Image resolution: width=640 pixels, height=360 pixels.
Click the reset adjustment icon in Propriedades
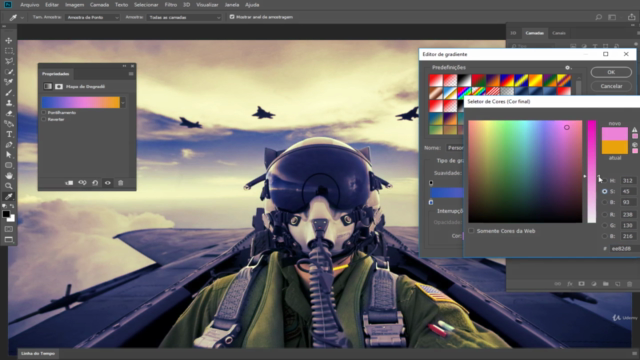pos(95,183)
